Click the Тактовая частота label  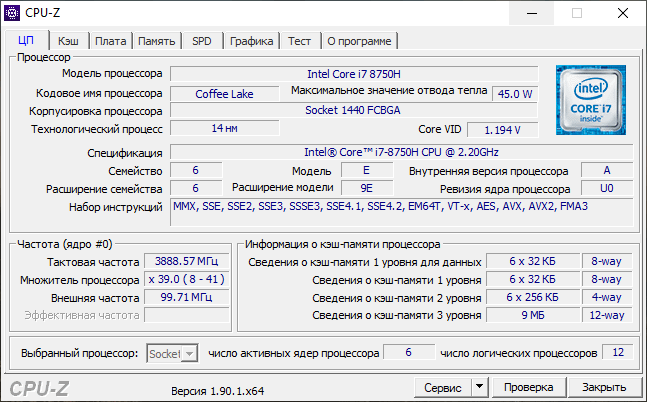point(93,262)
